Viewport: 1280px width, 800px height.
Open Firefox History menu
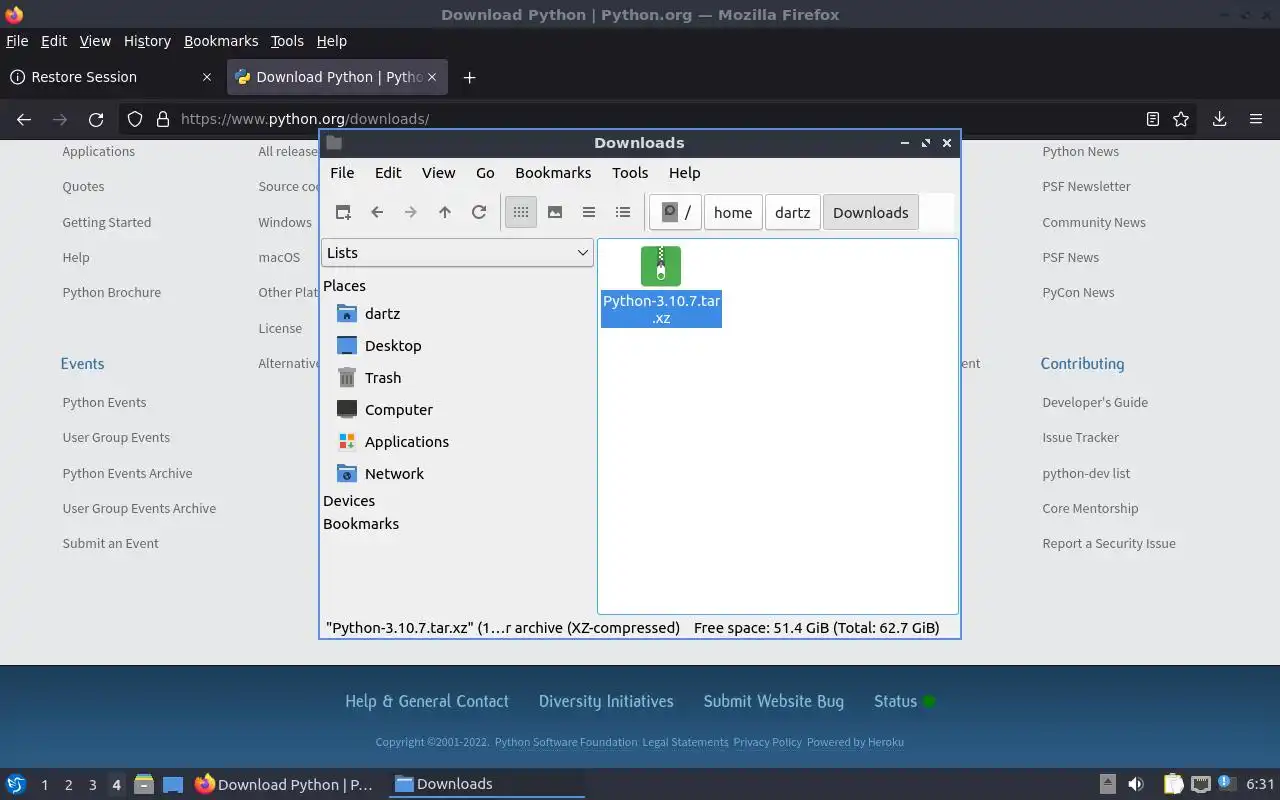(x=147, y=41)
